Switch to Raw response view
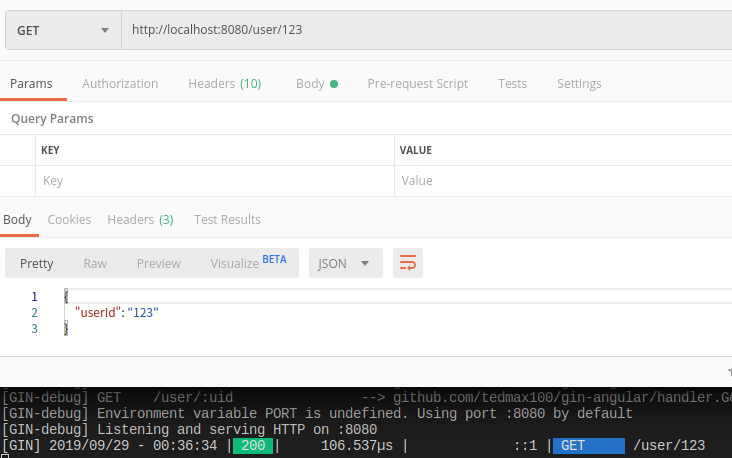 tap(95, 263)
